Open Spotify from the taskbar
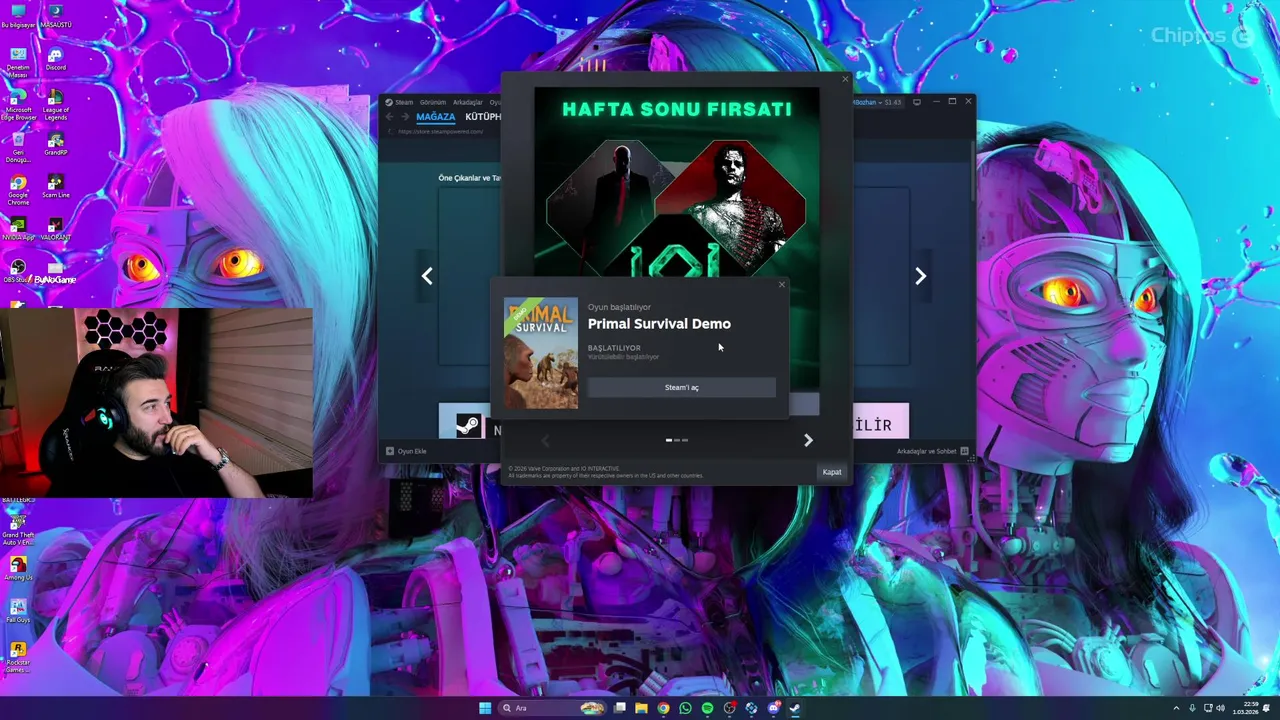Image resolution: width=1280 pixels, height=720 pixels. [707, 708]
